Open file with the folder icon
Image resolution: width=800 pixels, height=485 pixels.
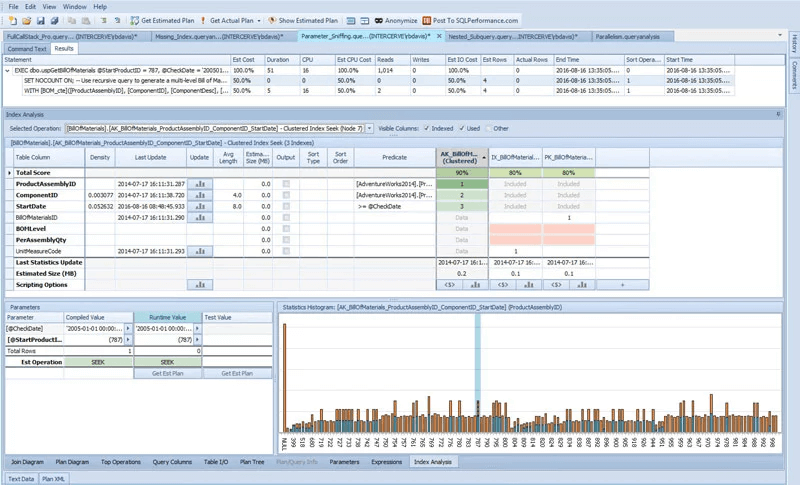point(27,21)
